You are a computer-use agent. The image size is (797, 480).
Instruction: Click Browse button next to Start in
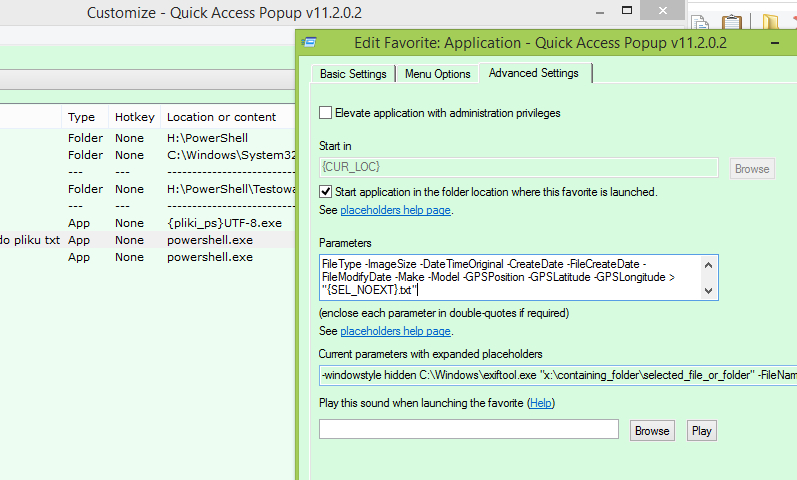752,169
